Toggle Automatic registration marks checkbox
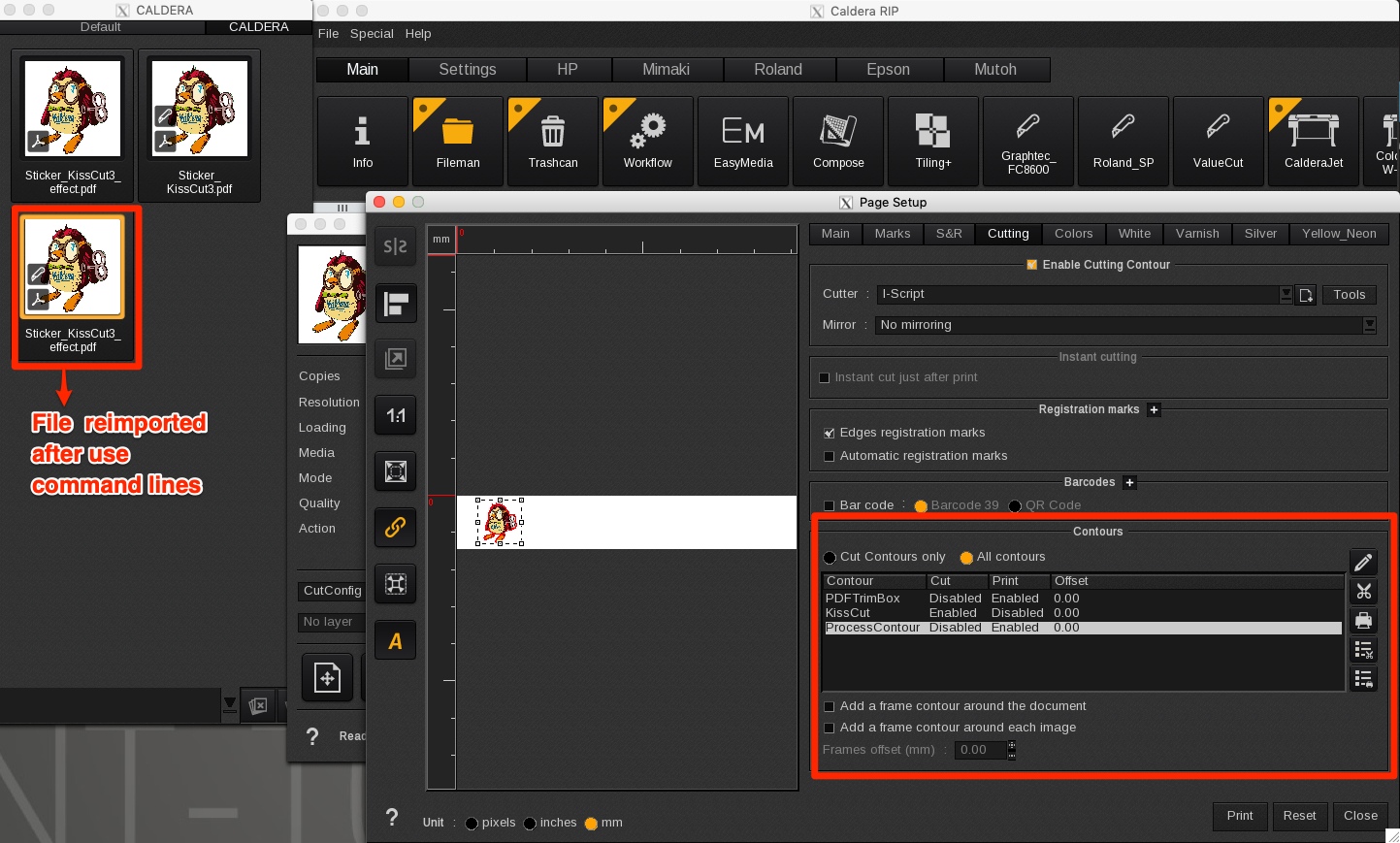This screenshot has width=1400, height=843. point(829,456)
